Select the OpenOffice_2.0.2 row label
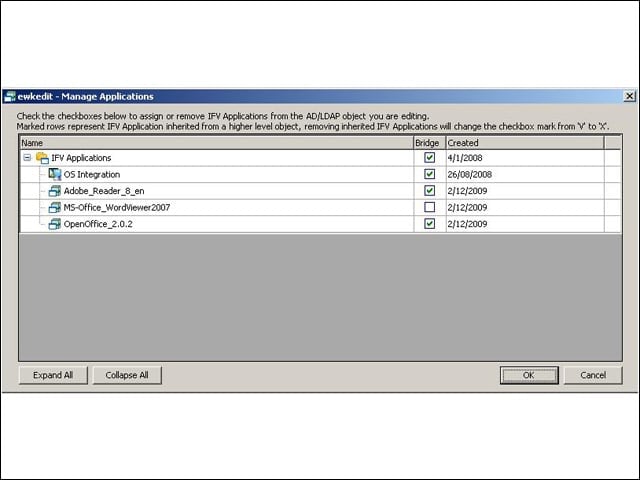The image size is (640, 480). pos(98,224)
